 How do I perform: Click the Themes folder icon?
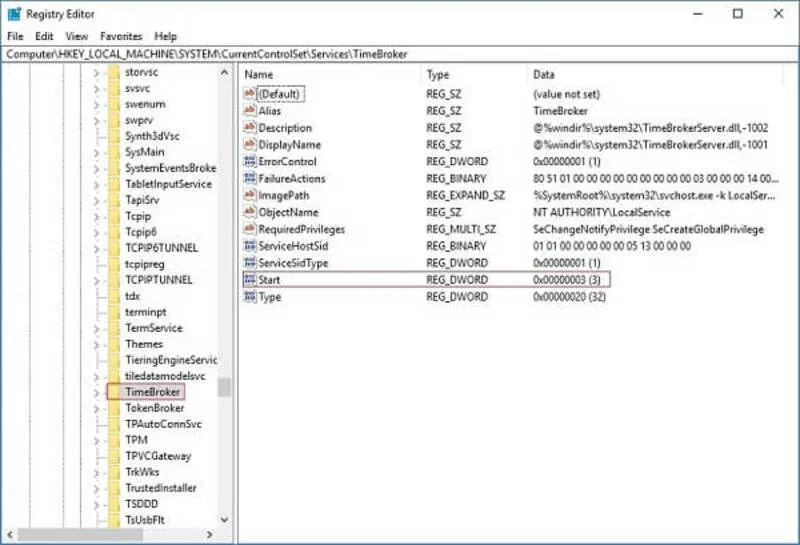[x=114, y=344]
